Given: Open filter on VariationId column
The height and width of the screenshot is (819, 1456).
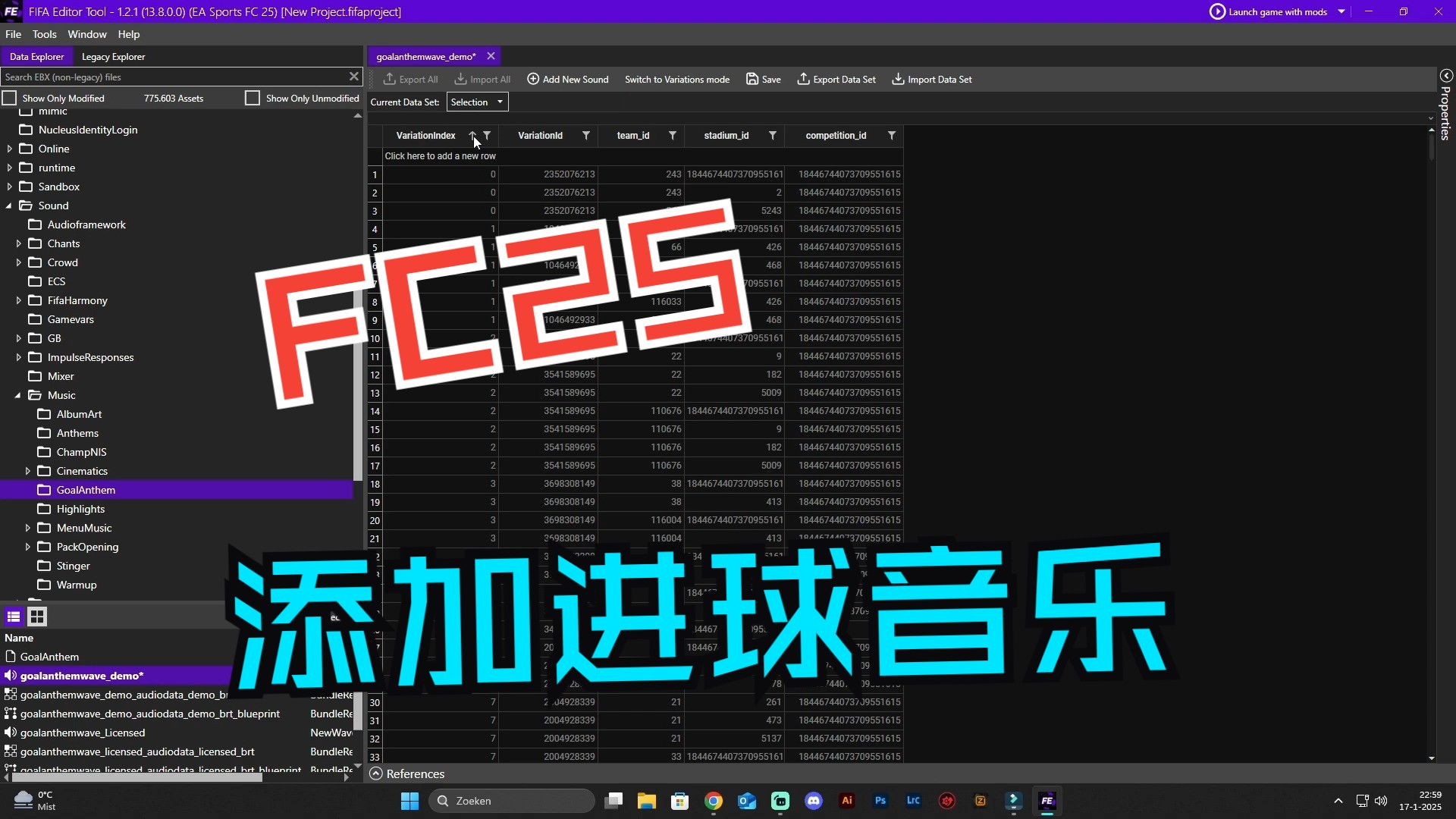Looking at the screenshot, I should 586,136.
